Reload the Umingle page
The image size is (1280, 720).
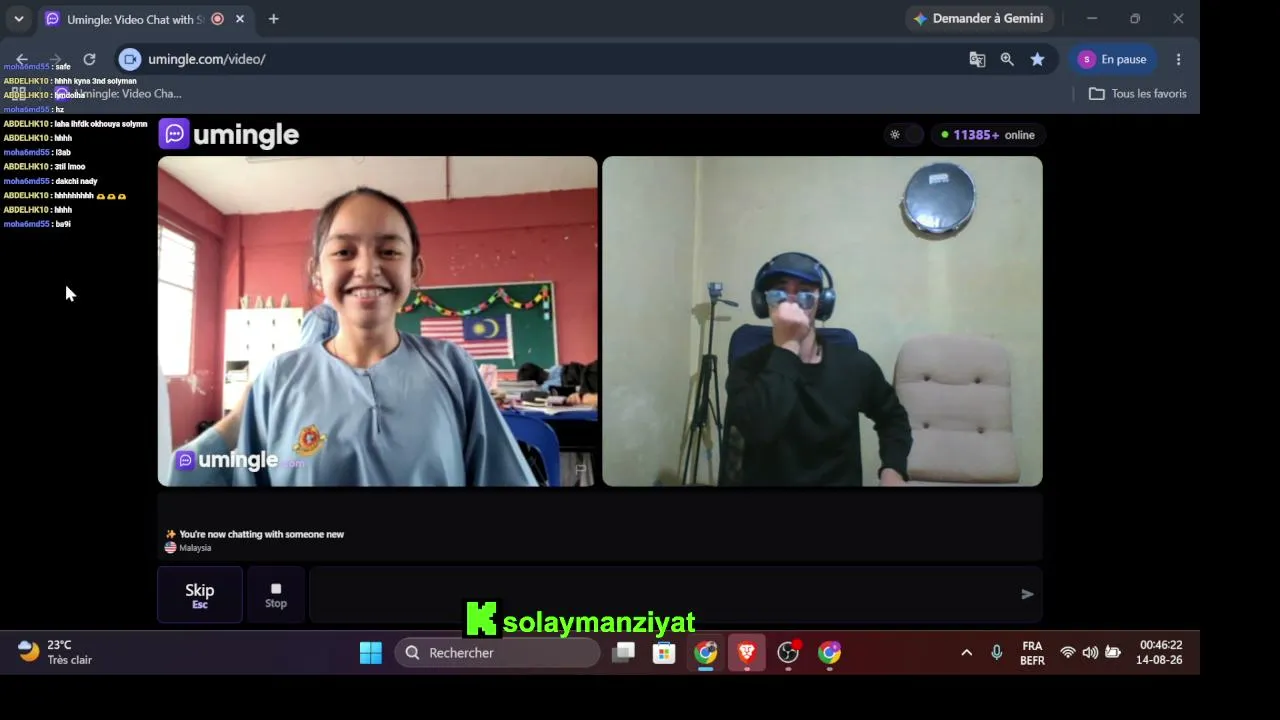(x=89, y=59)
